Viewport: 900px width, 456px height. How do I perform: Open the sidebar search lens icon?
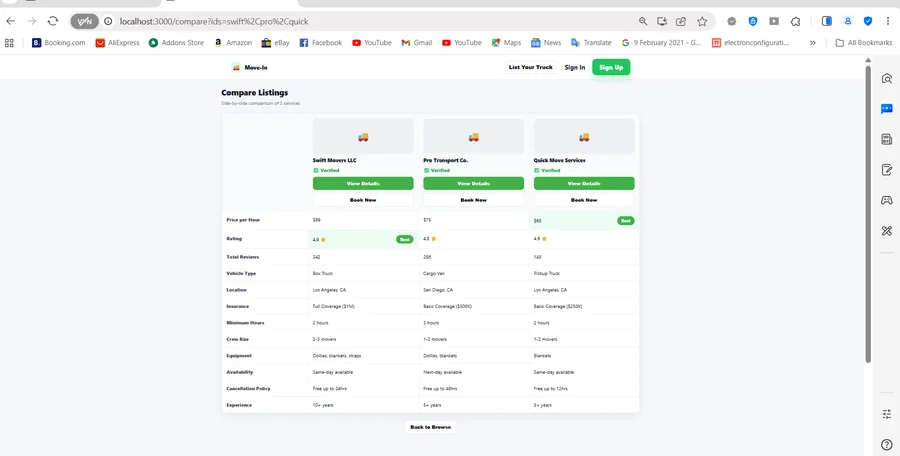point(887,79)
